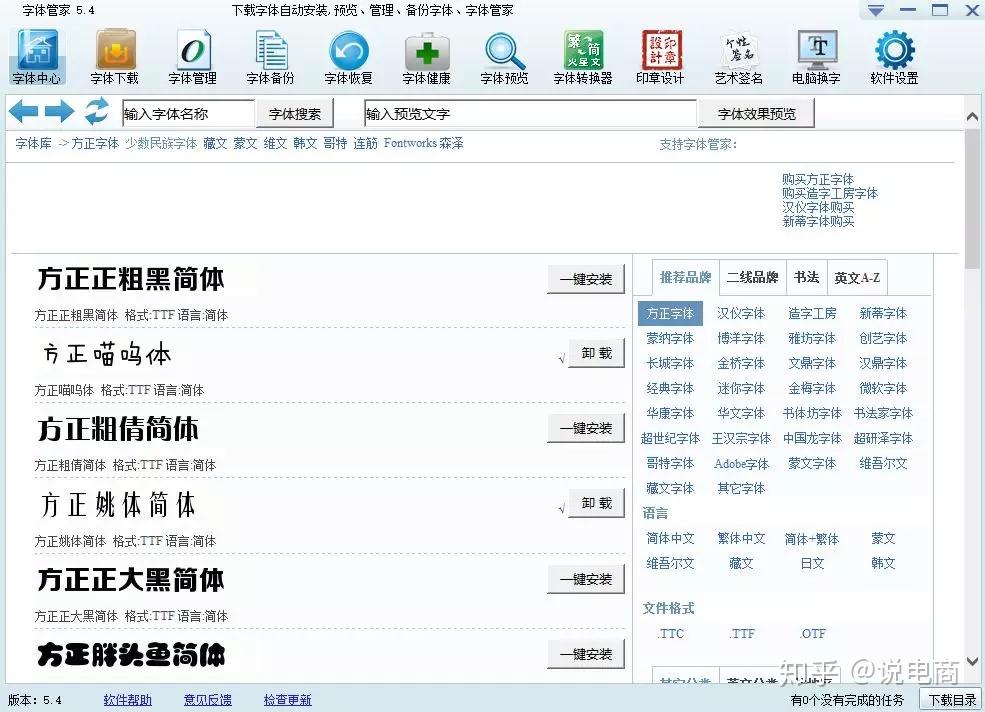The image size is (985, 712).
Task: Select the Adobe字体 brand
Action: coord(741,463)
